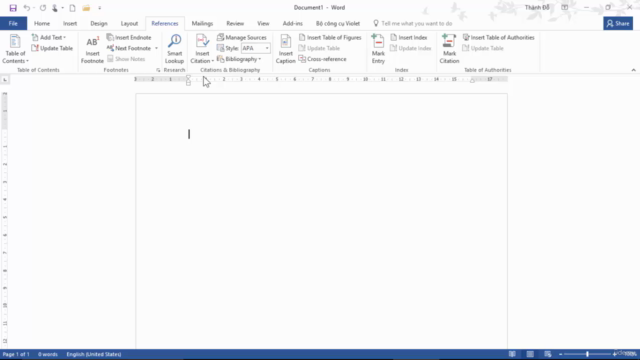The height and width of the screenshot is (360, 640).
Task: Click the zoom out minus button
Action: point(560,354)
